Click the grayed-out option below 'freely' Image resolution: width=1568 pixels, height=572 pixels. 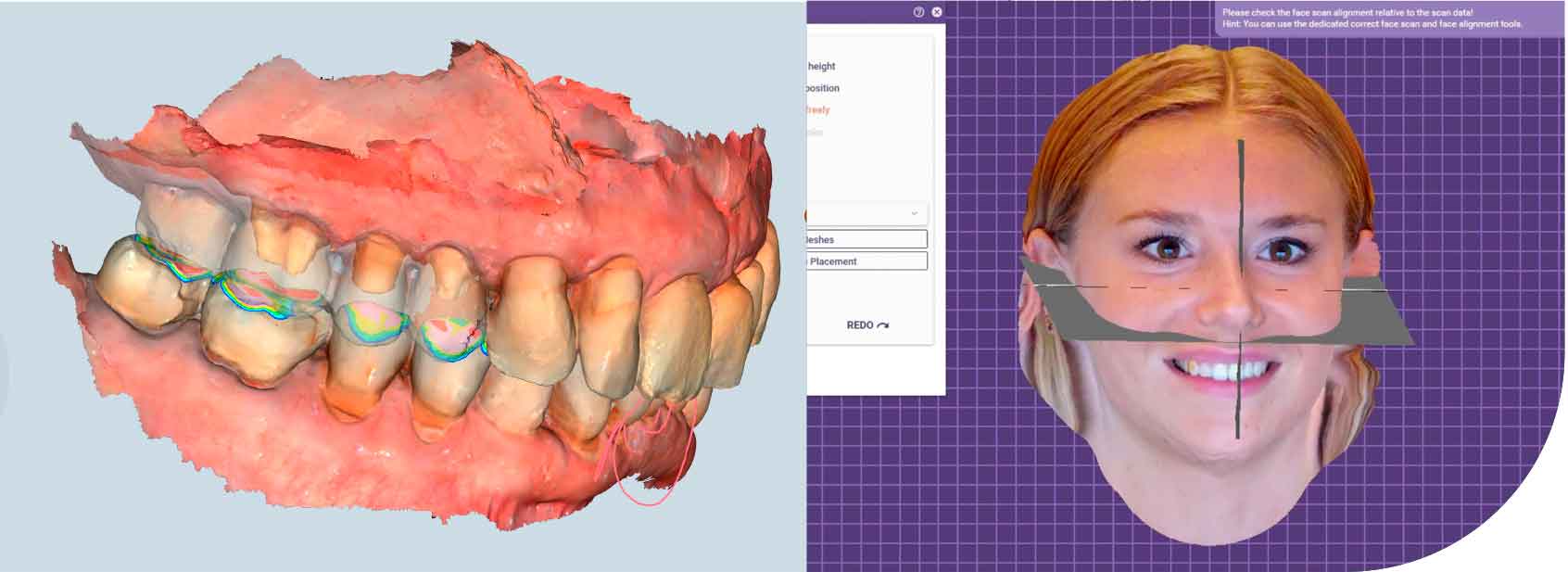pos(815,133)
